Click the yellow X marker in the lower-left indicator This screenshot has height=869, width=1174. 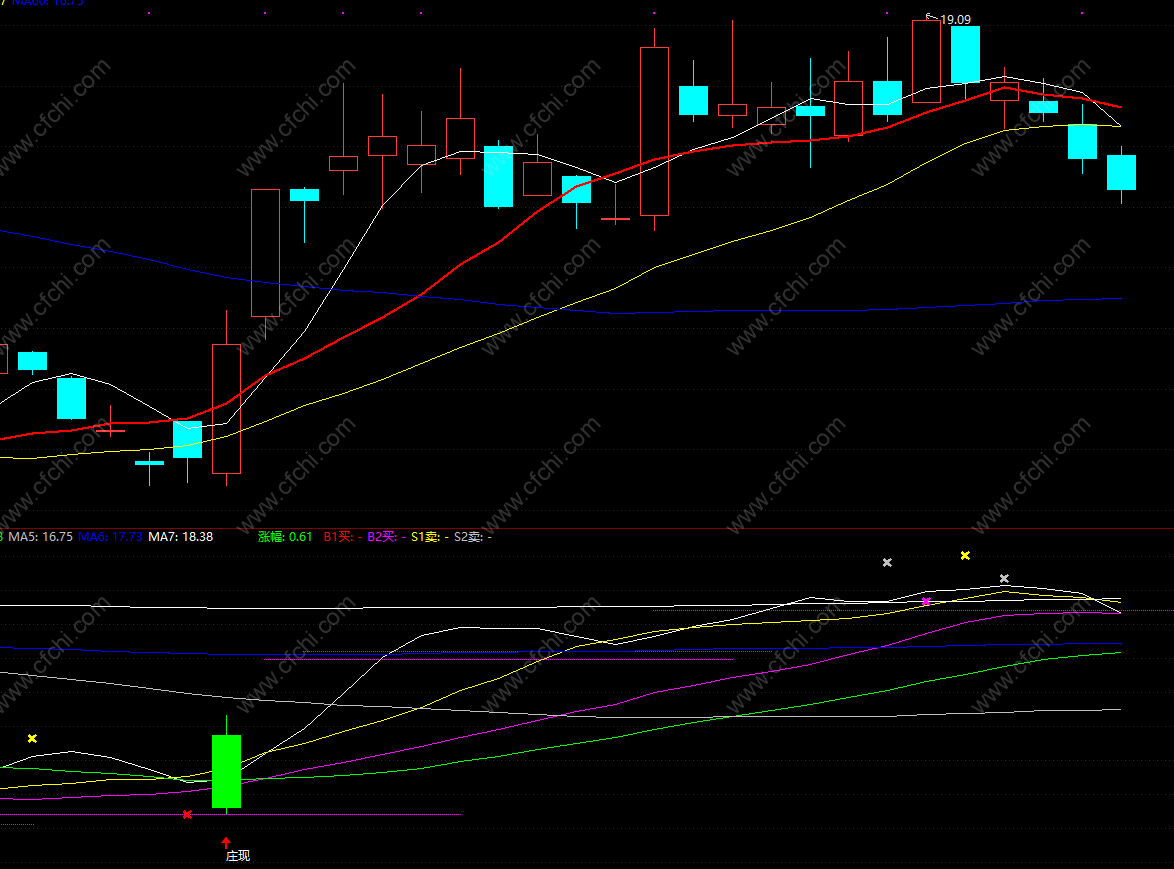point(32,739)
